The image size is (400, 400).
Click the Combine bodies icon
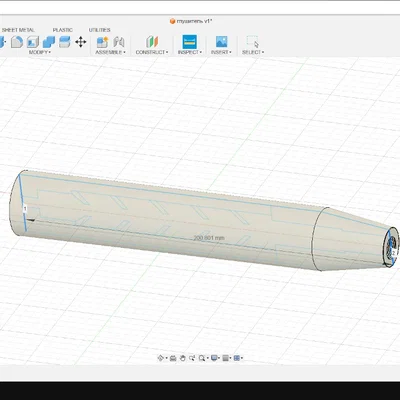coord(49,42)
